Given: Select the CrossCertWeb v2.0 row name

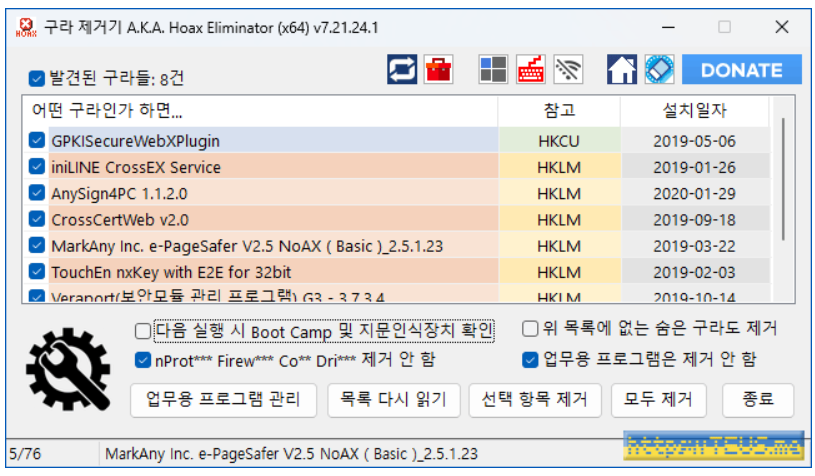Looking at the screenshot, I should coord(120,220).
